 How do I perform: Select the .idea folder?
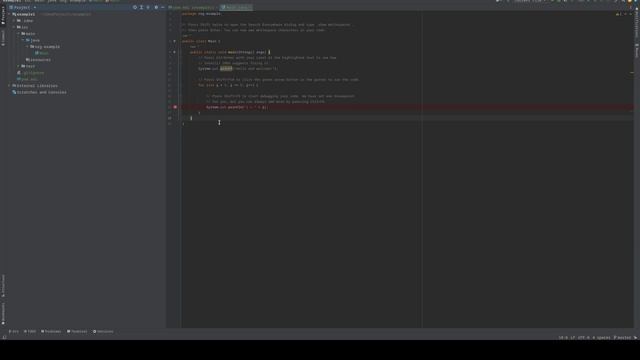(x=25, y=21)
